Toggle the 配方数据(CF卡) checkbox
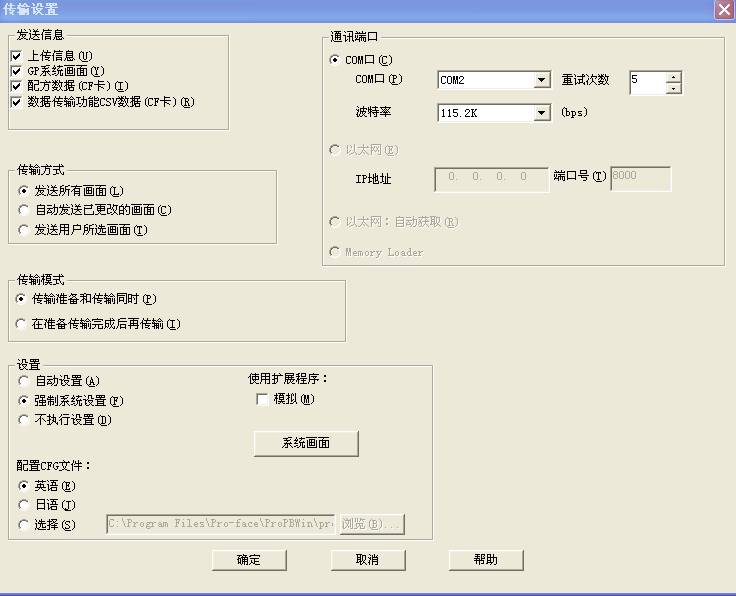736x596 pixels. (x=16, y=86)
